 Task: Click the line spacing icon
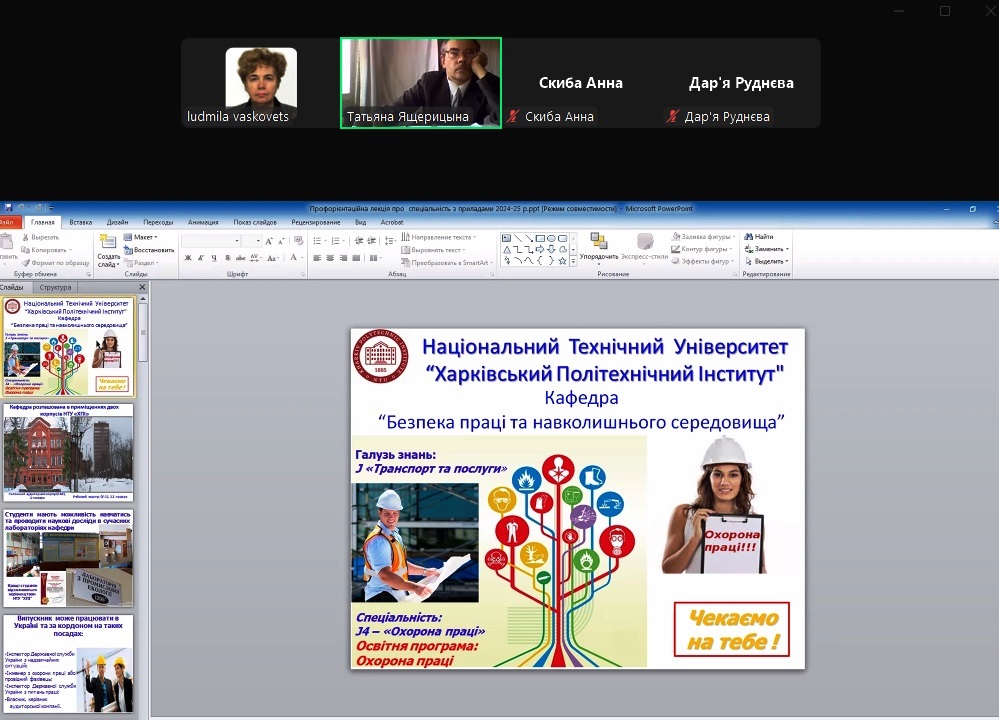pos(390,241)
